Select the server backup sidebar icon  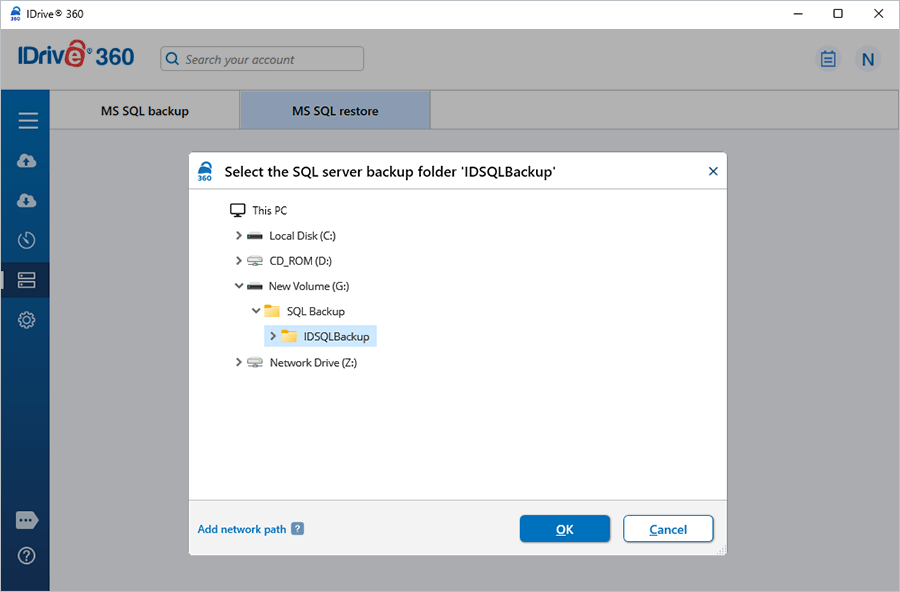27,280
